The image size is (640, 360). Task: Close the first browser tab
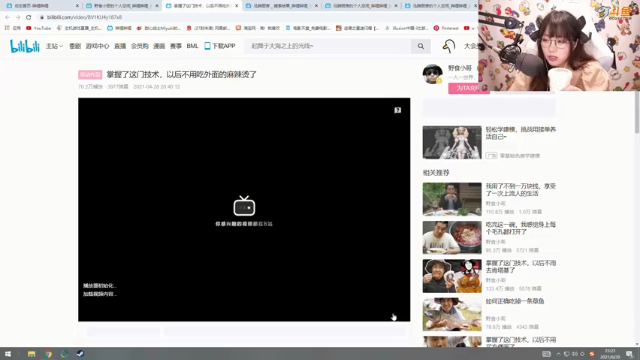tap(77, 6)
